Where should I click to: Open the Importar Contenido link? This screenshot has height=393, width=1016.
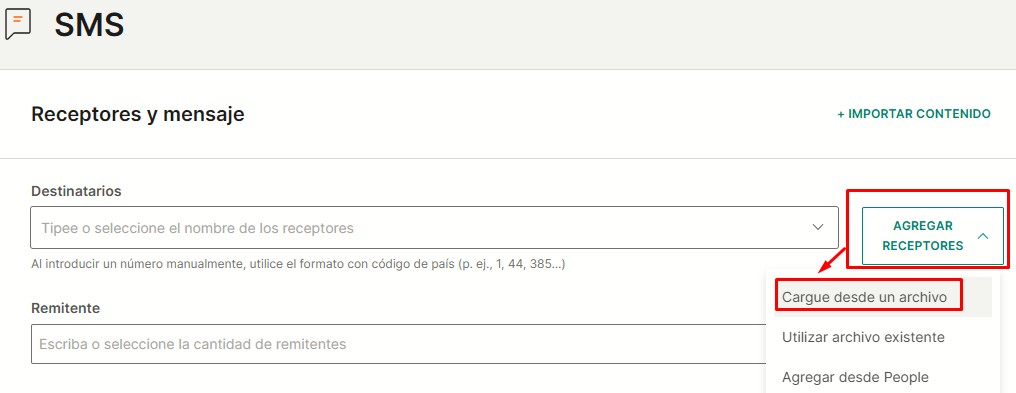(914, 114)
